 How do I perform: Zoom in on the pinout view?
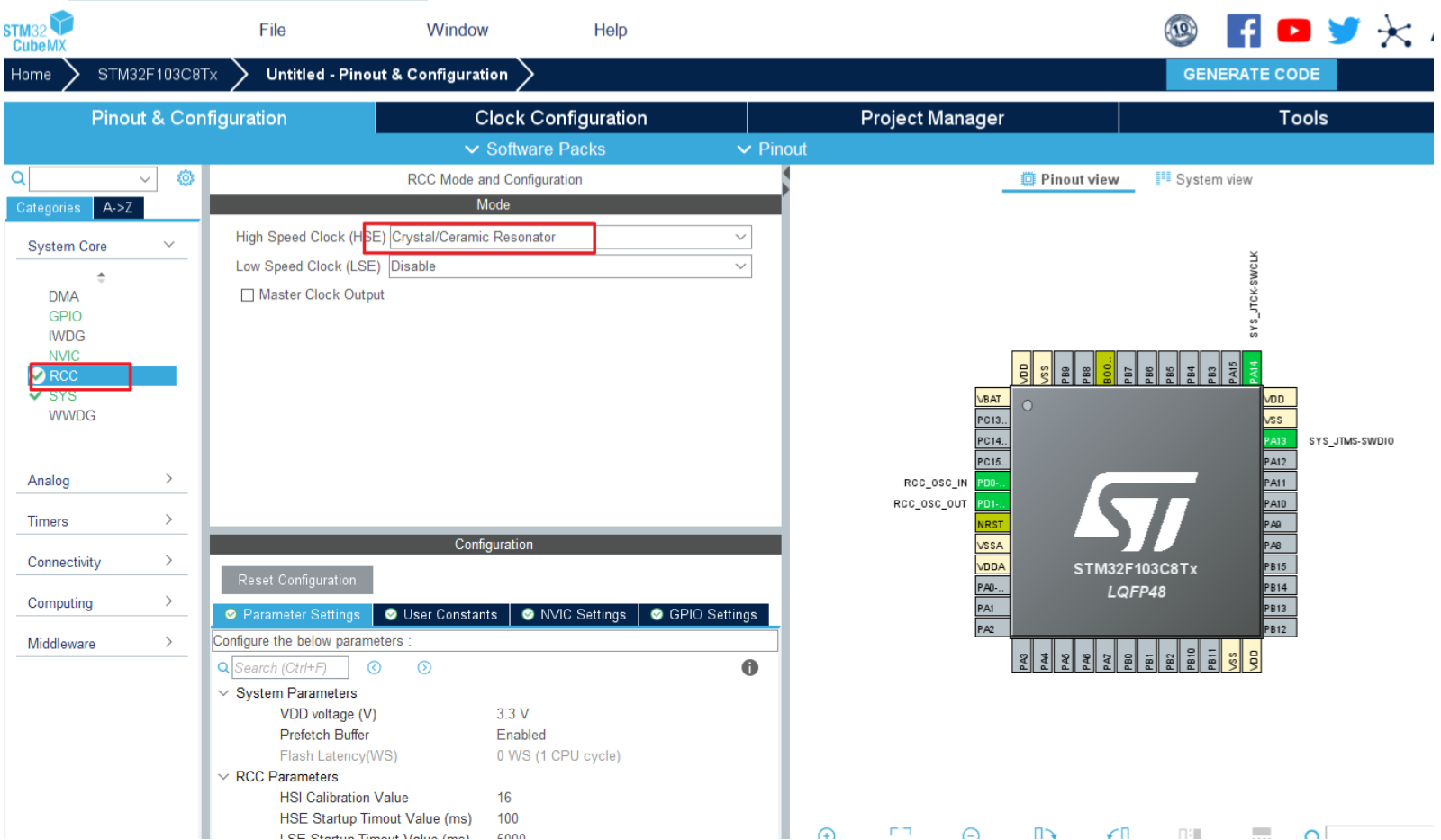click(x=826, y=834)
